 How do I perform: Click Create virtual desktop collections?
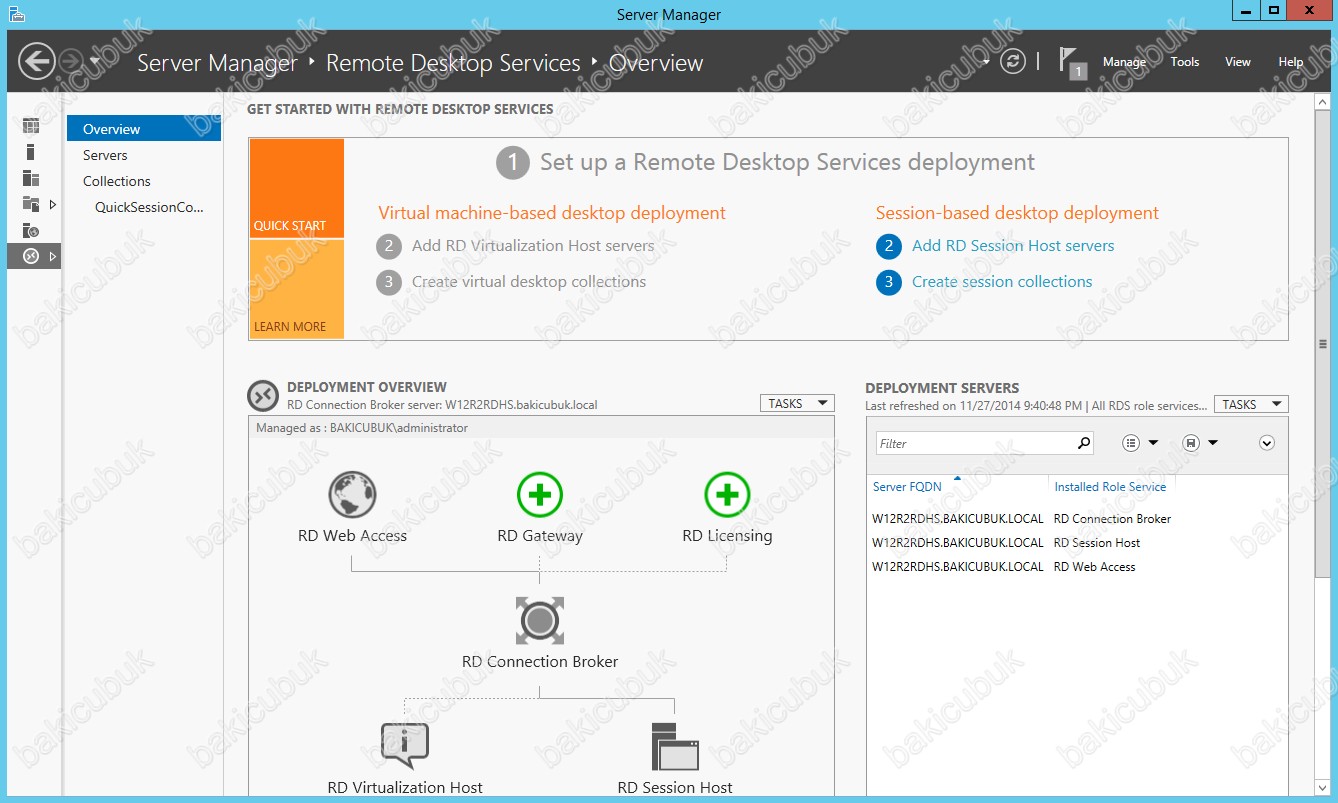(529, 282)
